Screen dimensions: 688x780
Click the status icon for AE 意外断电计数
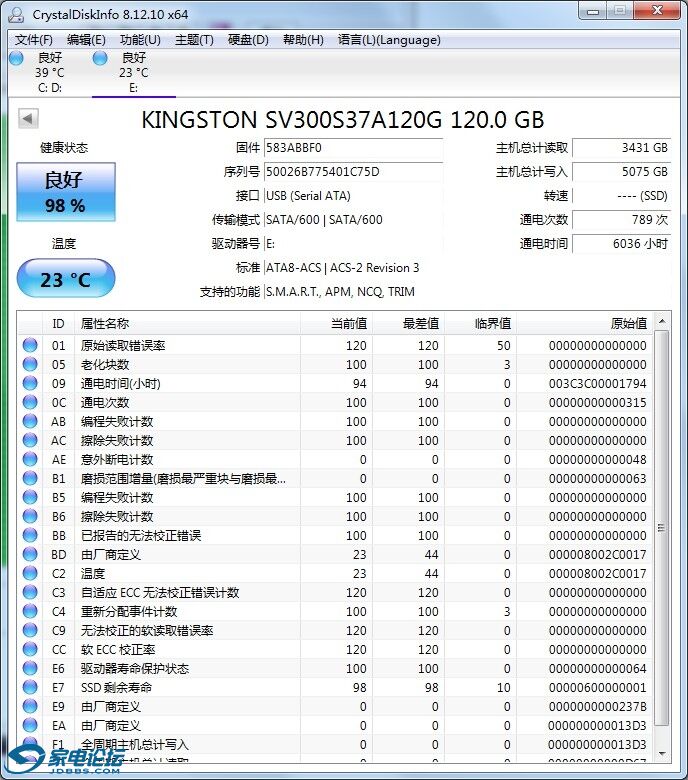pyautogui.click(x=30, y=459)
